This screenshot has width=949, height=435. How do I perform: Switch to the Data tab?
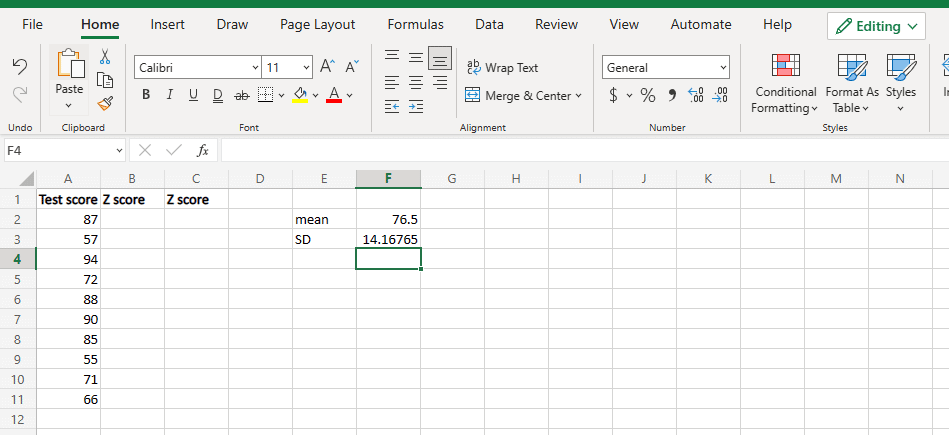pos(490,25)
